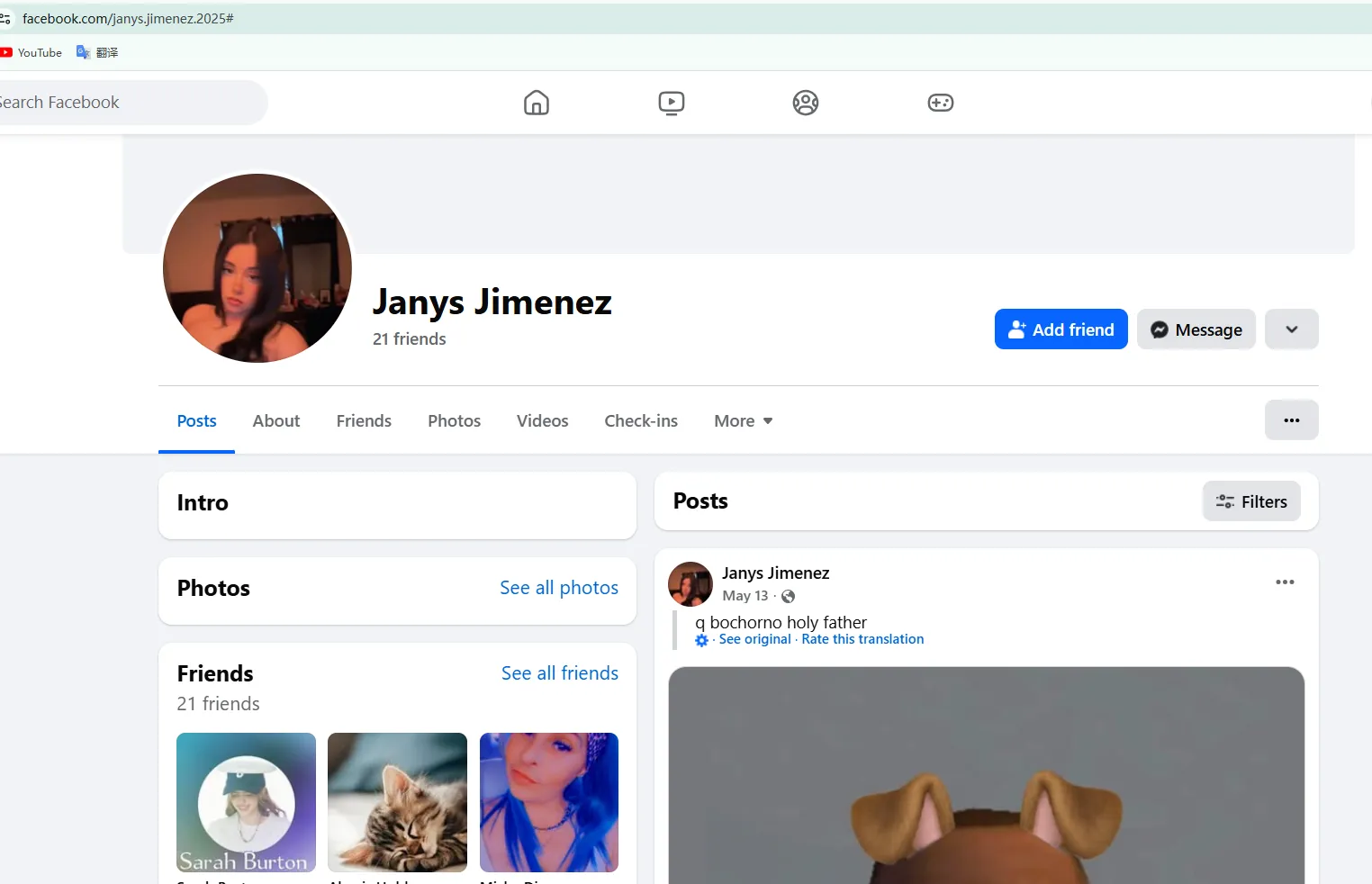
Task: Open the Videos tab
Action: 543,421
